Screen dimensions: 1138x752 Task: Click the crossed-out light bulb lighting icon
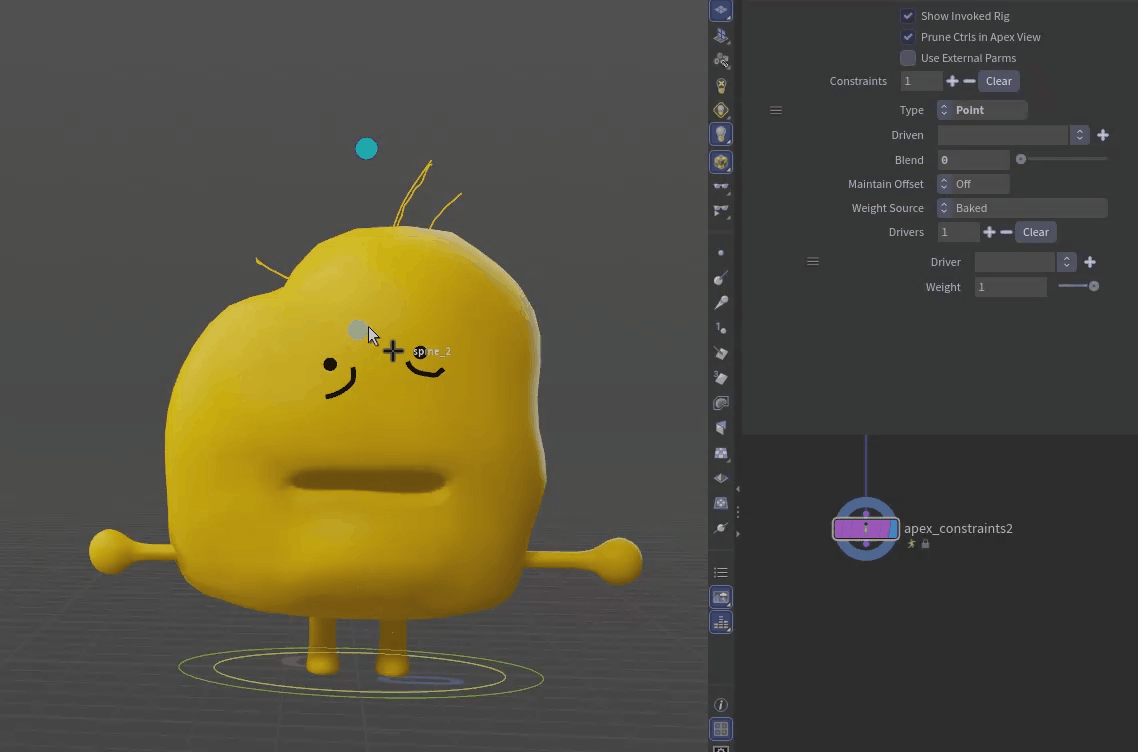point(721,86)
